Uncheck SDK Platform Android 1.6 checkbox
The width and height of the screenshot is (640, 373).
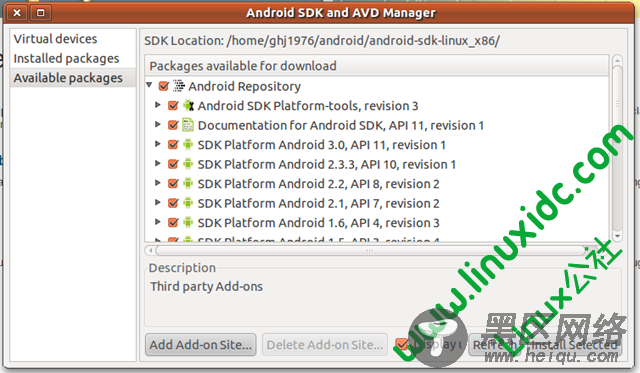point(173,222)
